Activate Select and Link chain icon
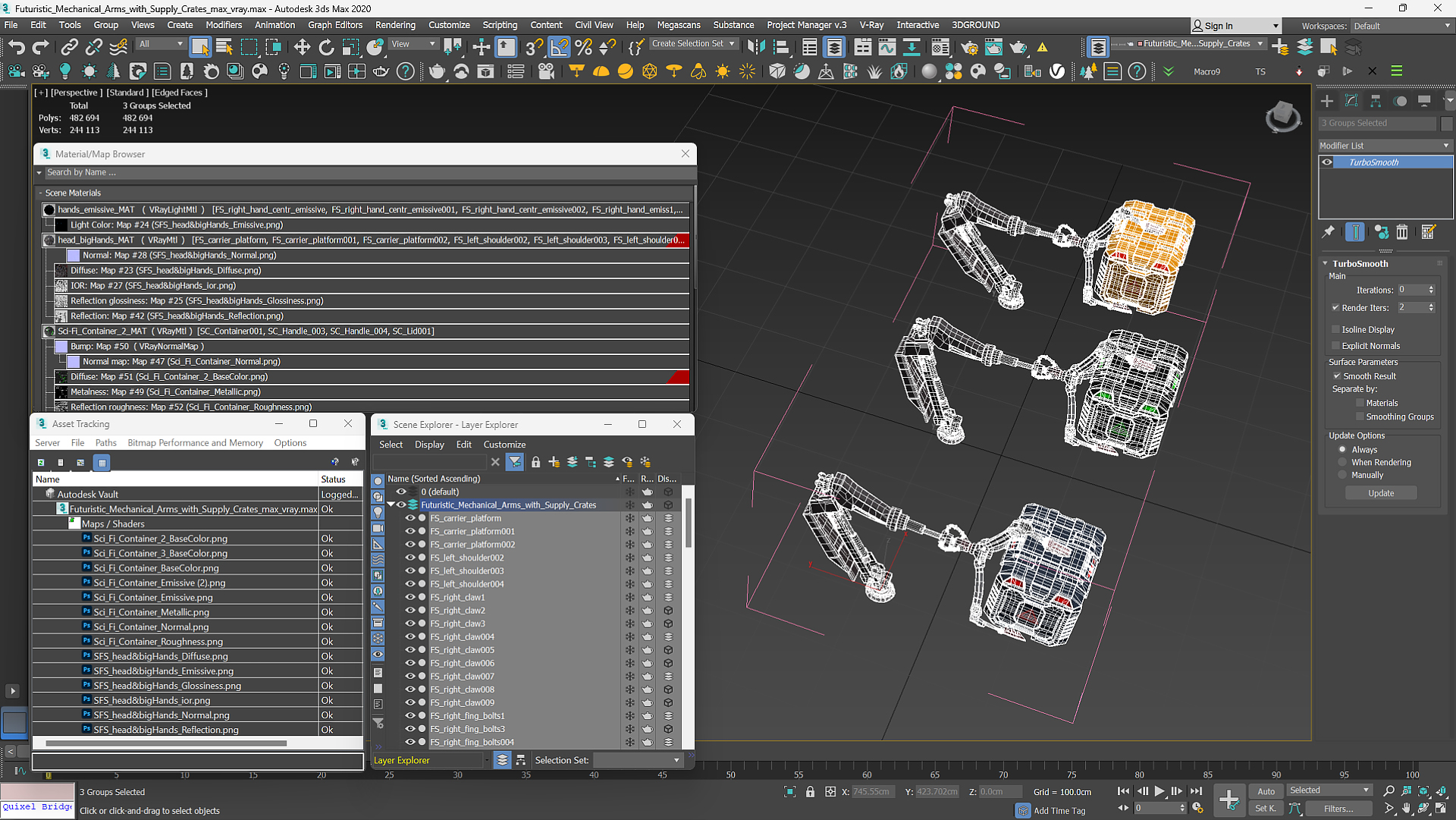 [69, 47]
